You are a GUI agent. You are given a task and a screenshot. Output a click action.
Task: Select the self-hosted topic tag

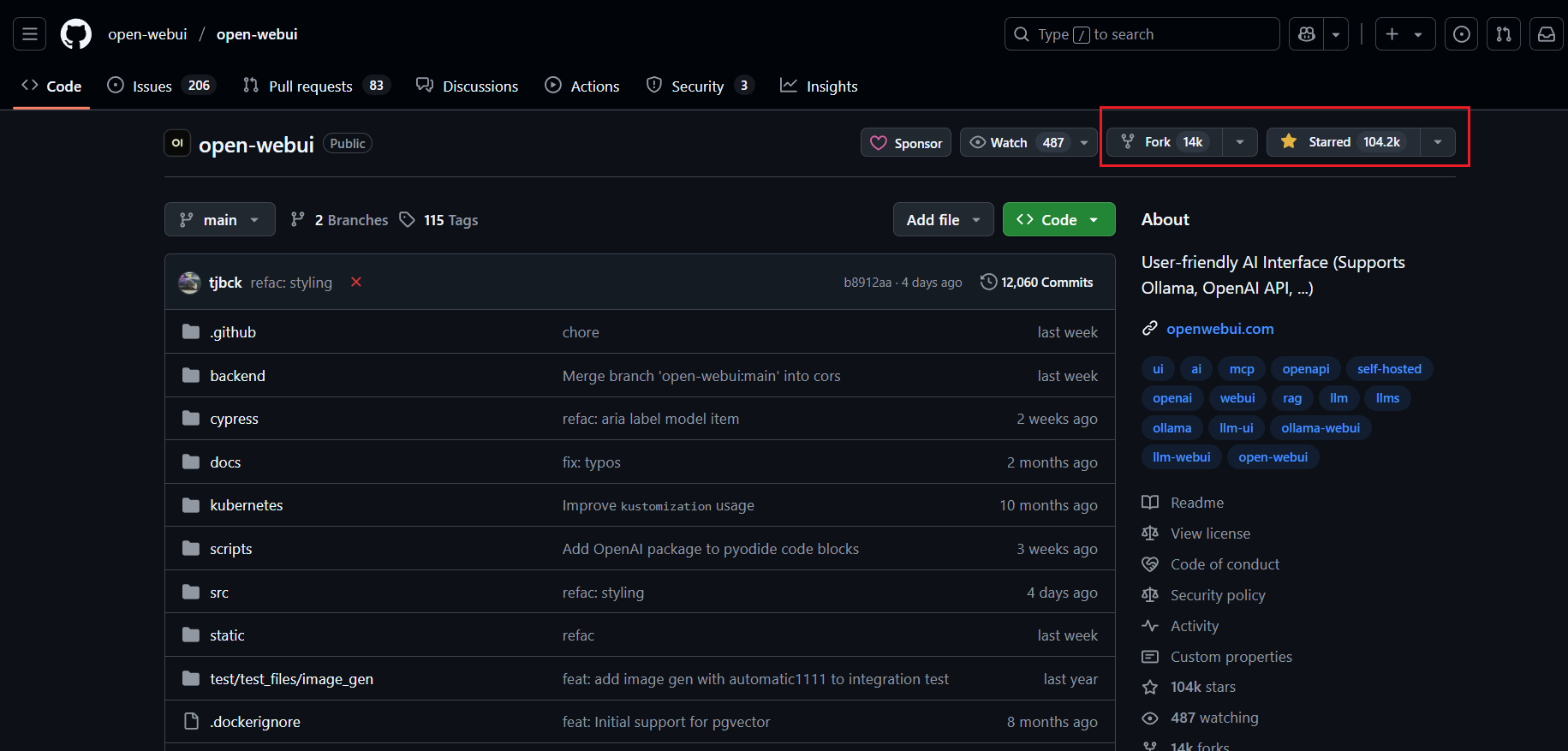tap(1389, 369)
